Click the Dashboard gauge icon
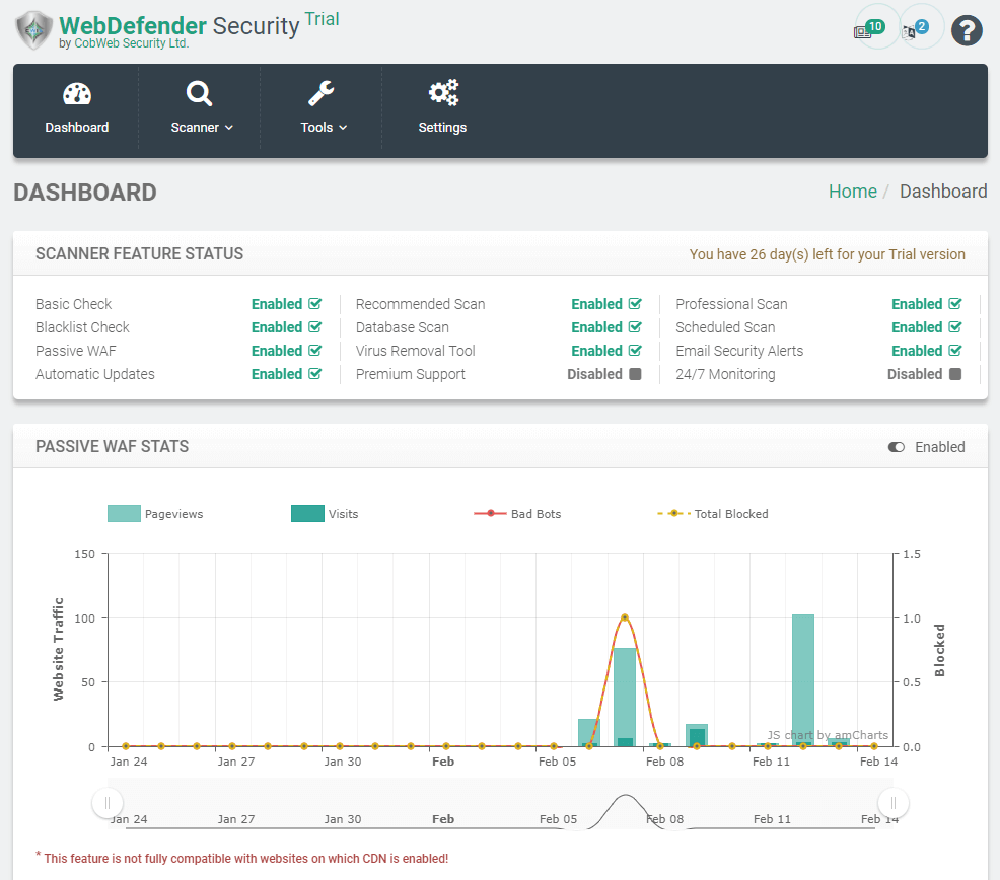The height and width of the screenshot is (880, 1000). (x=77, y=94)
